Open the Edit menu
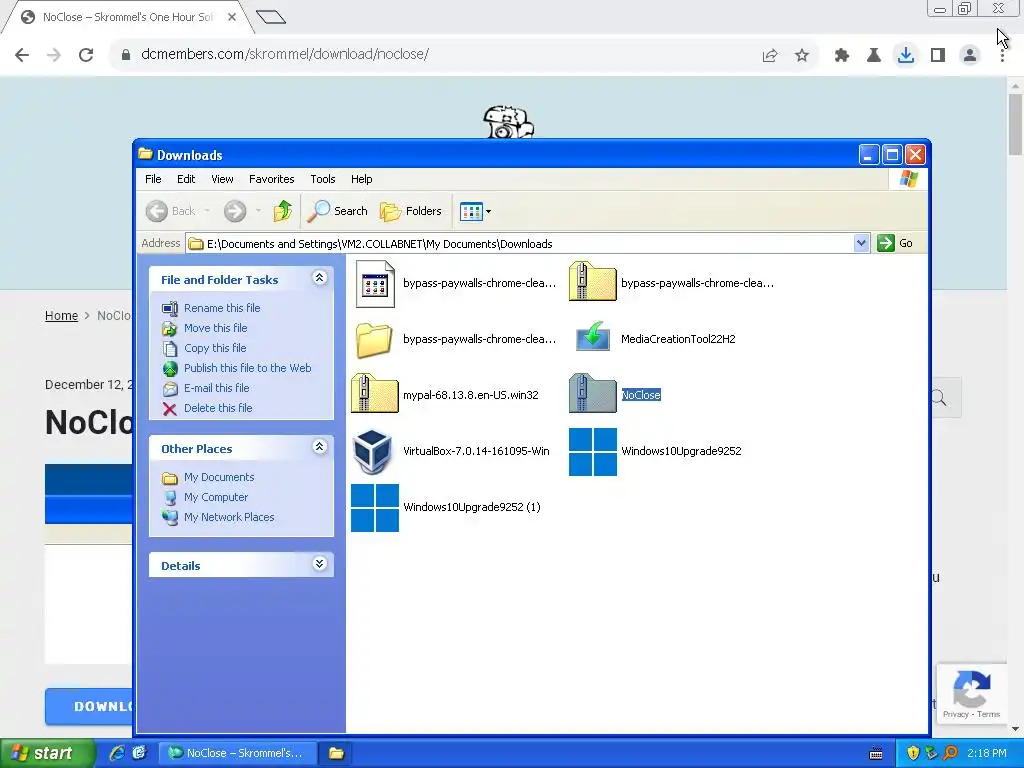The image size is (1024, 768). [x=186, y=179]
